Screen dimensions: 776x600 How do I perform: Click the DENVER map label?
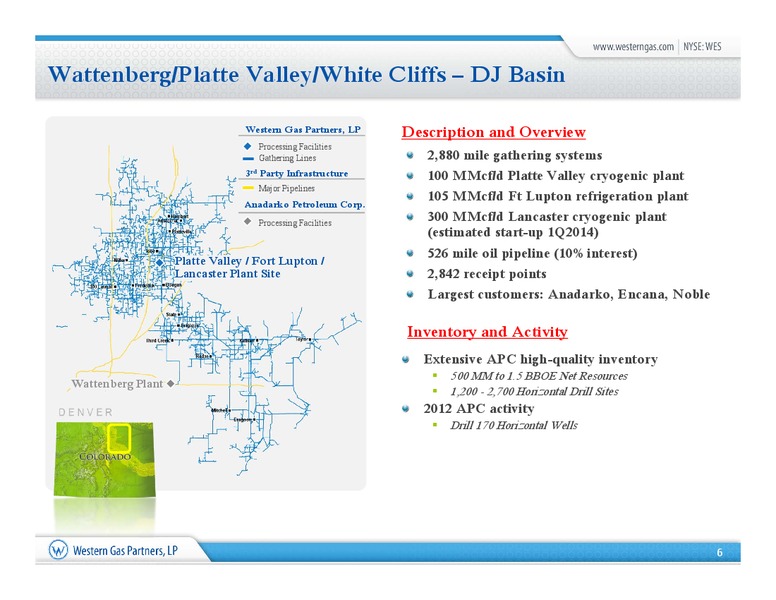tap(86, 412)
